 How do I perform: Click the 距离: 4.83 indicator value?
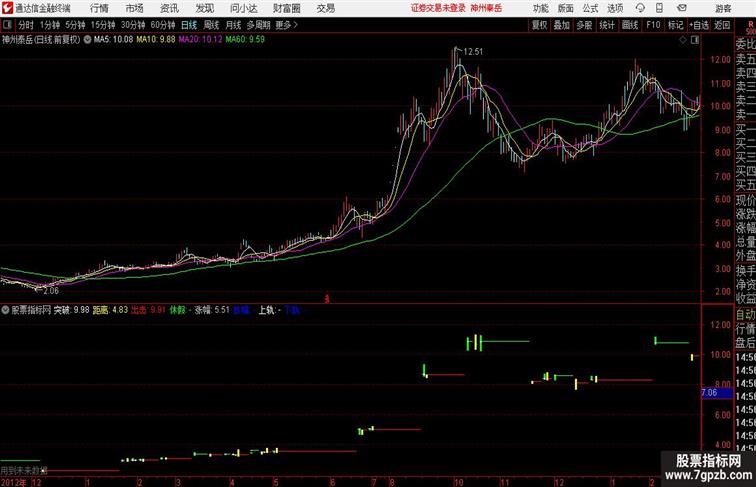tap(110, 310)
